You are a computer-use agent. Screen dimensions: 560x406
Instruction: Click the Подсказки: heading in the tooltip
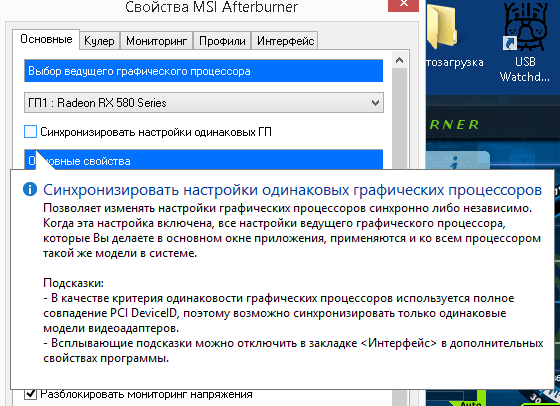coord(74,283)
